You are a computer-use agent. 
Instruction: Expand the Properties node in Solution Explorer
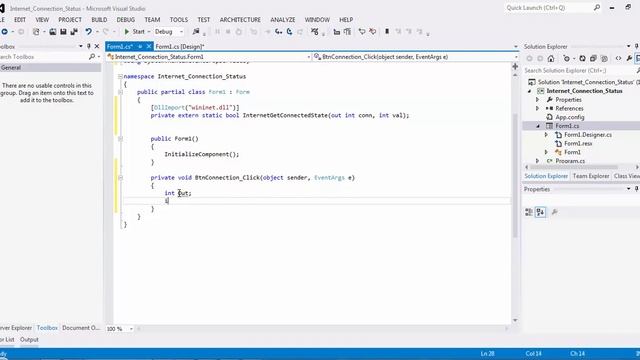click(538, 100)
